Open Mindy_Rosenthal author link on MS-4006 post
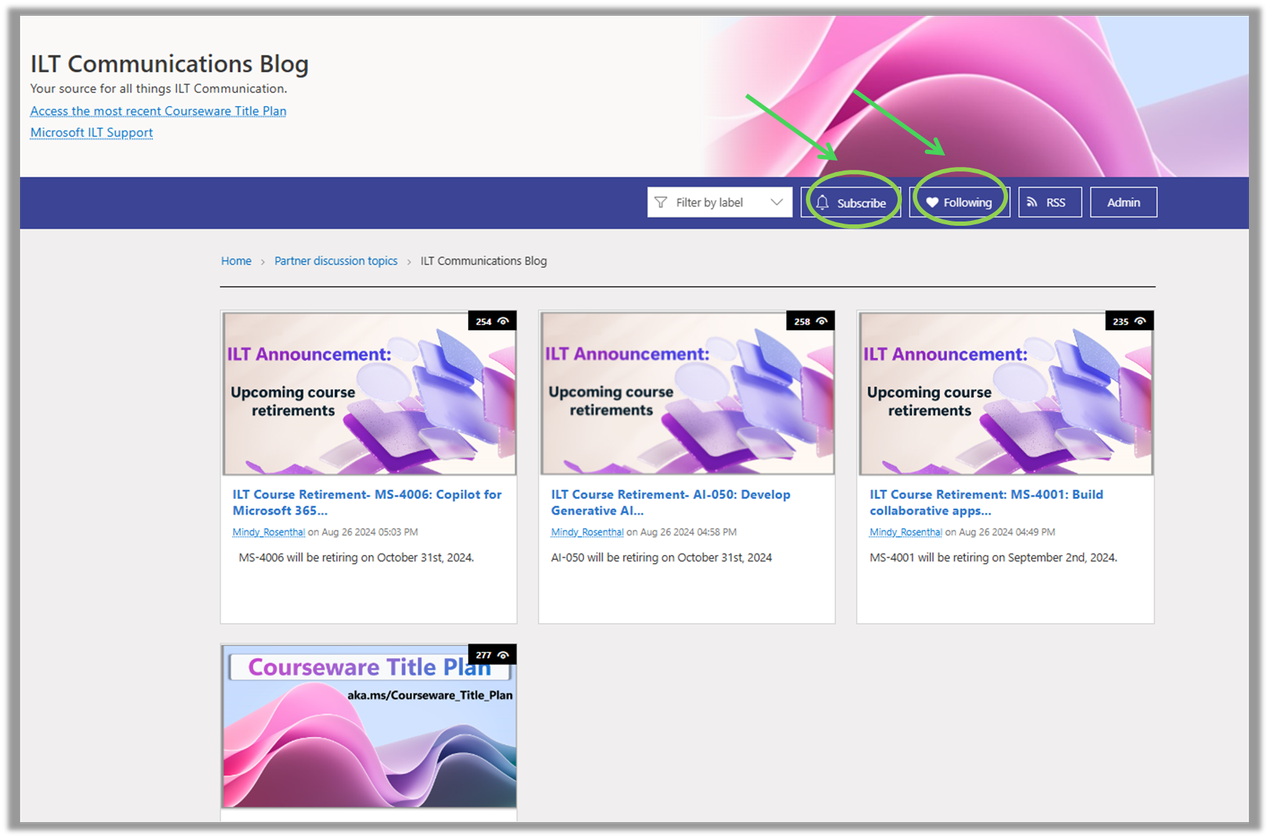 [x=269, y=532]
